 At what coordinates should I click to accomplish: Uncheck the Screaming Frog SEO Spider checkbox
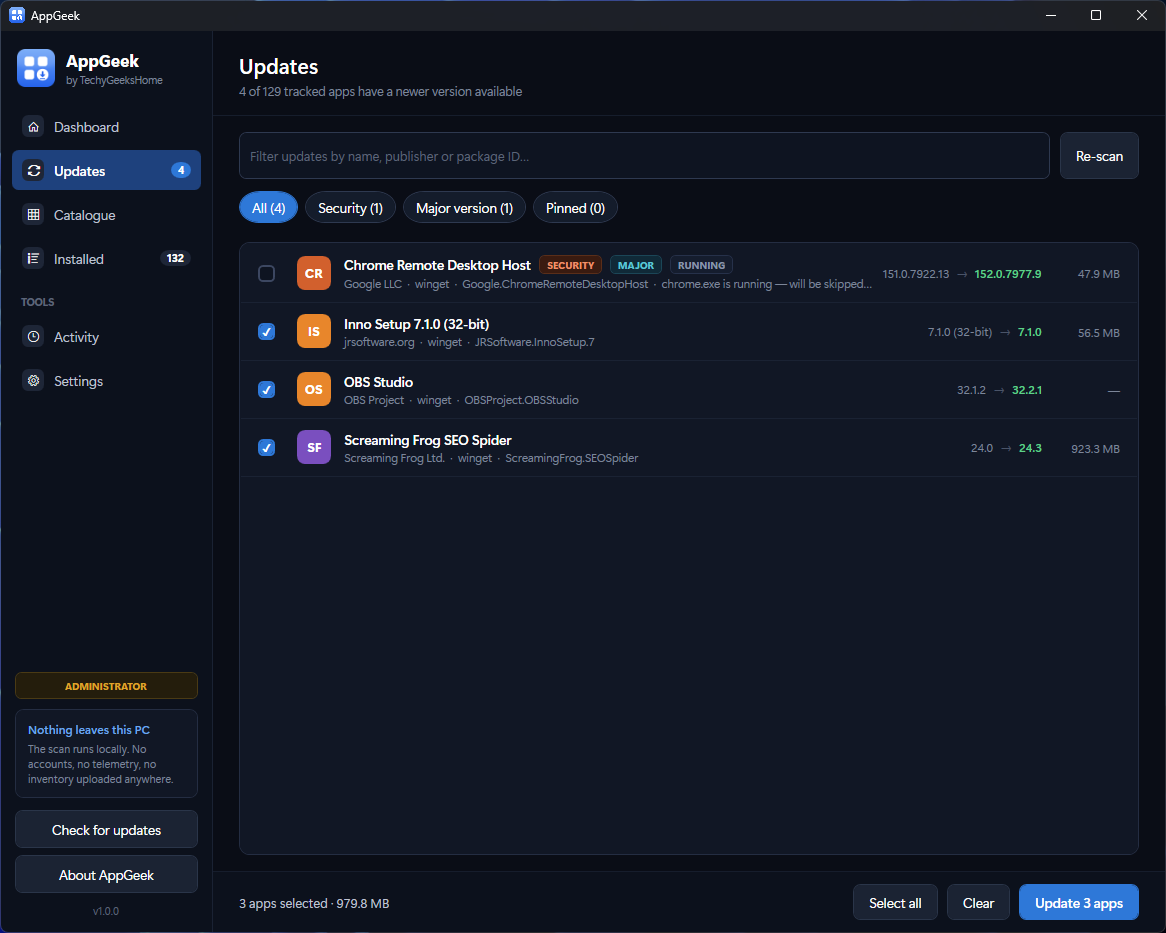click(x=266, y=448)
